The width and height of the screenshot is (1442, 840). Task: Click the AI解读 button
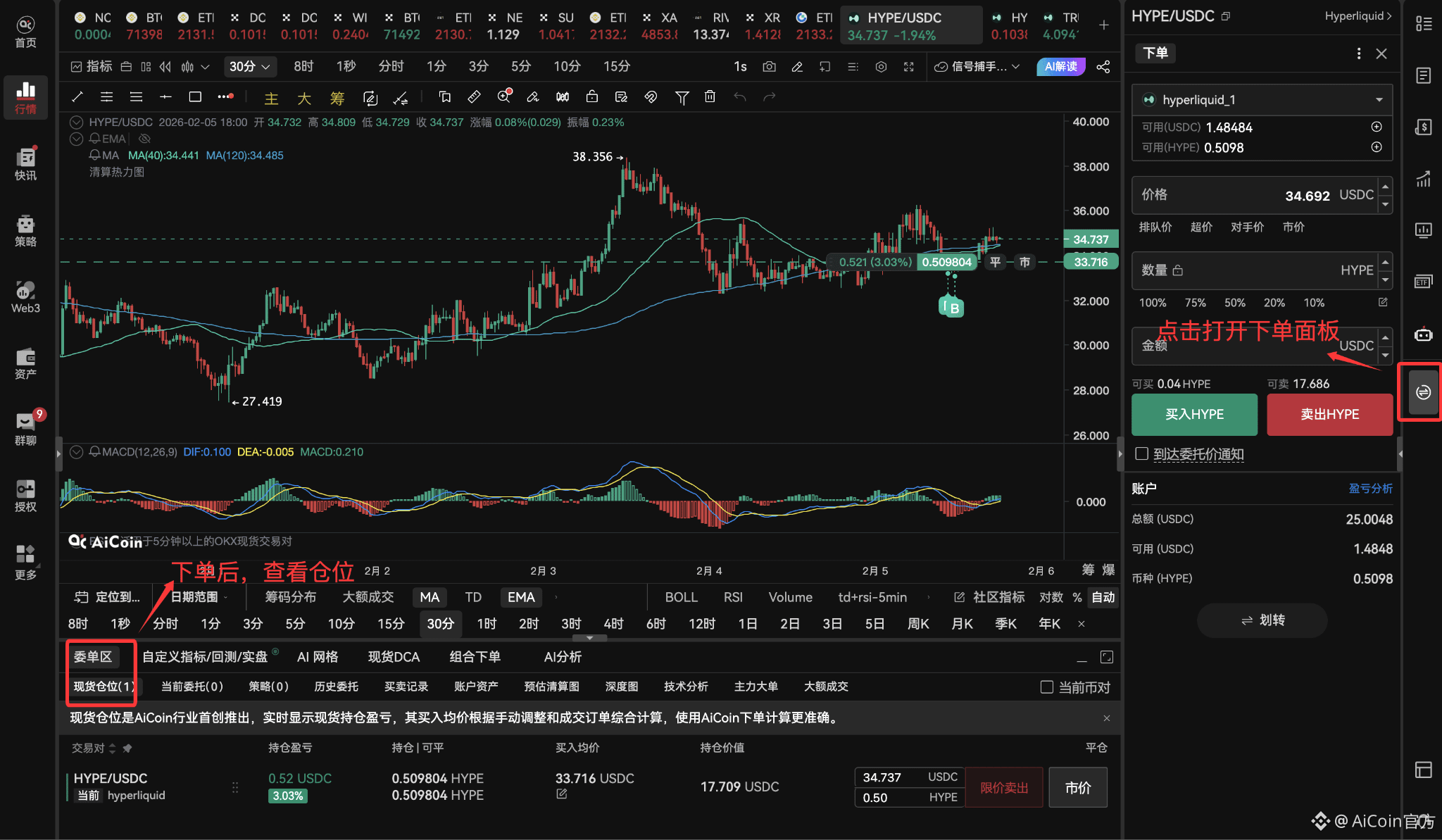[x=1061, y=66]
